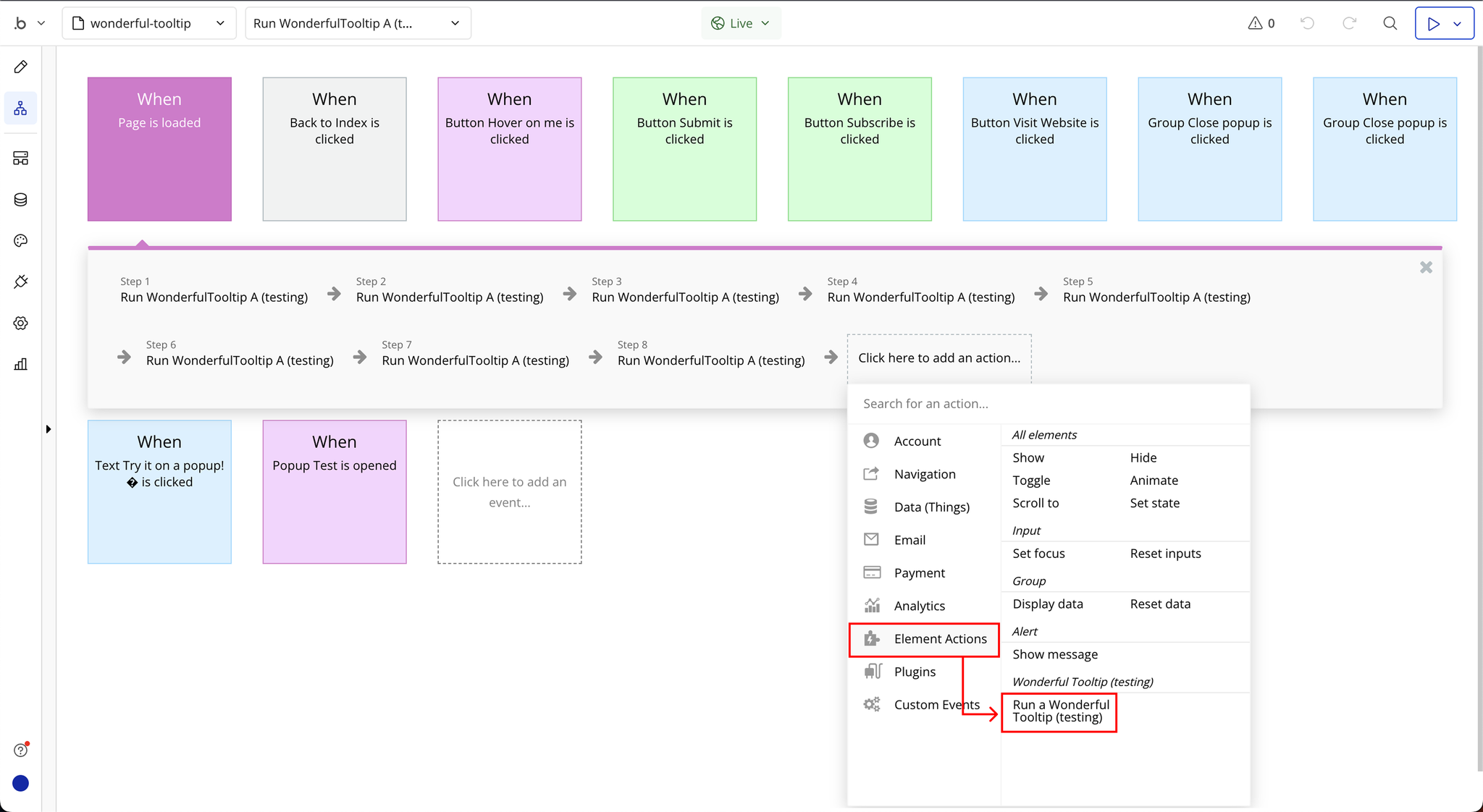Viewport: 1483px width, 812px height.
Task: Expand the wonderful-tooltip page dropdown
Action: [149, 23]
